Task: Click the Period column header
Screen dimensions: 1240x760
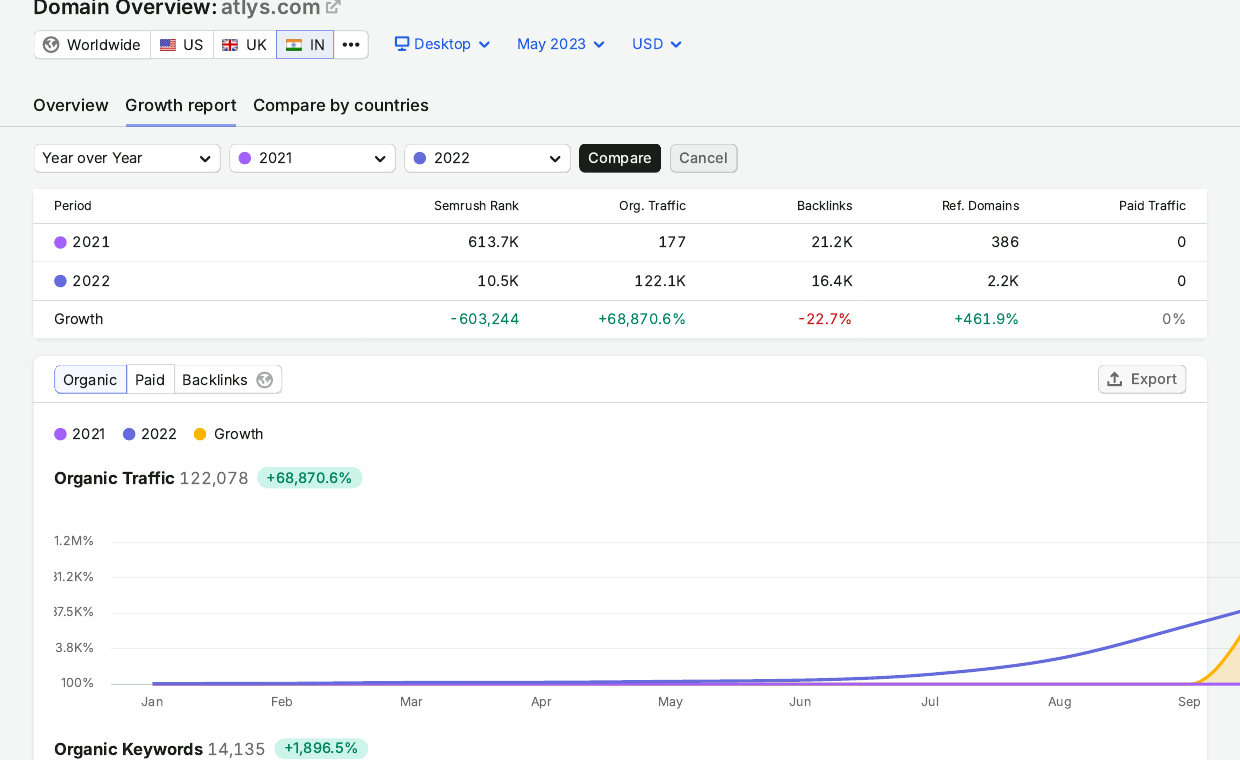Action: [73, 206]
